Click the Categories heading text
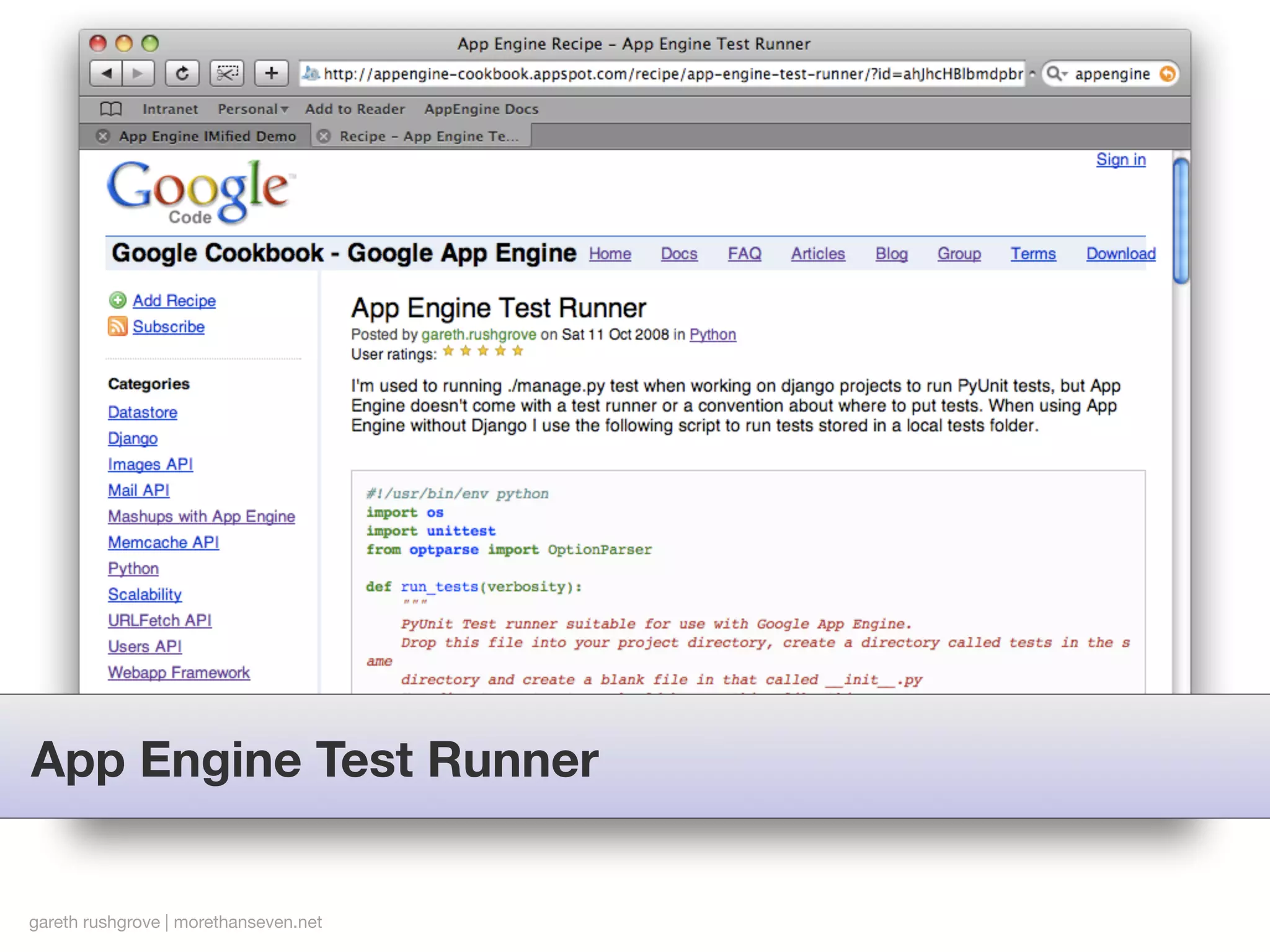 149,384
